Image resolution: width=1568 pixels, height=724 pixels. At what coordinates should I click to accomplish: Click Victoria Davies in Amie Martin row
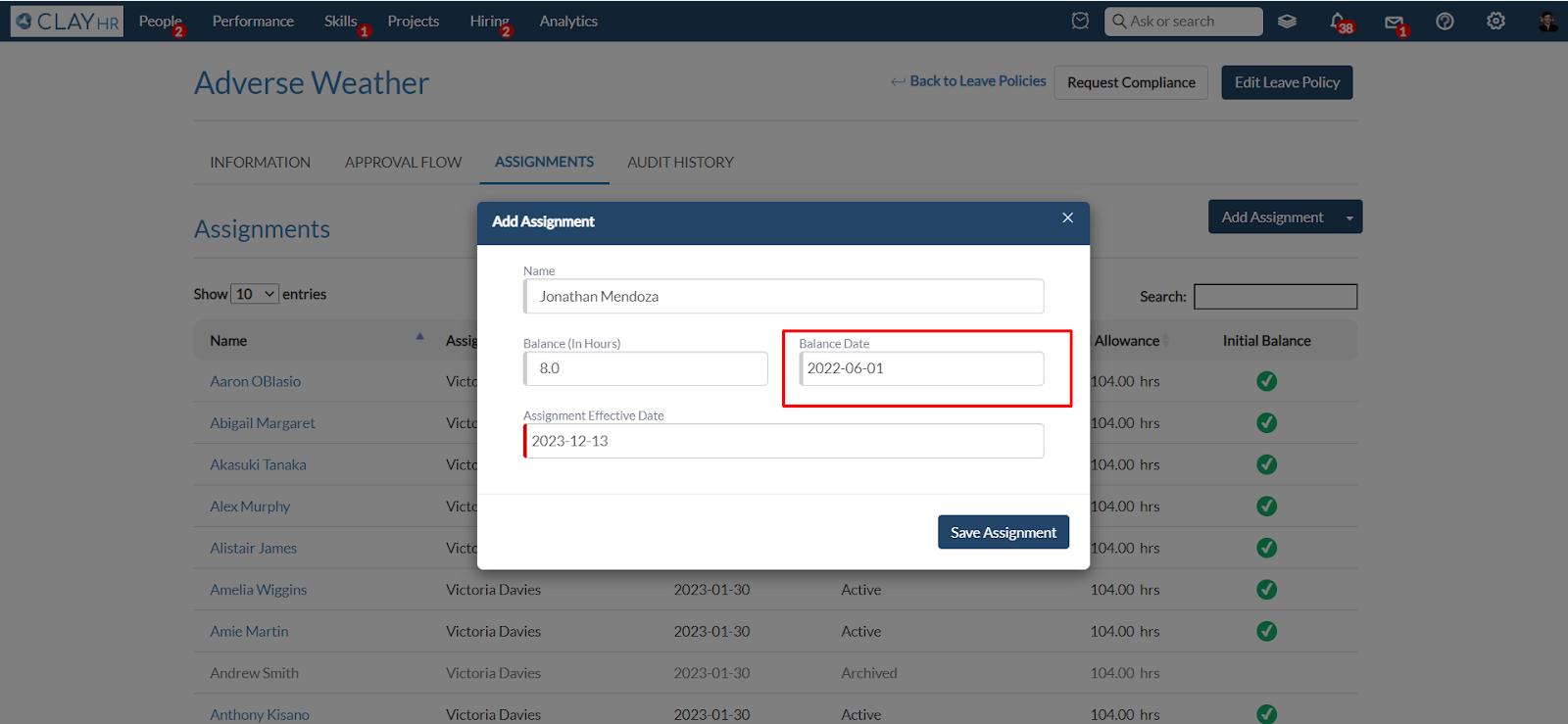[493, 631]
